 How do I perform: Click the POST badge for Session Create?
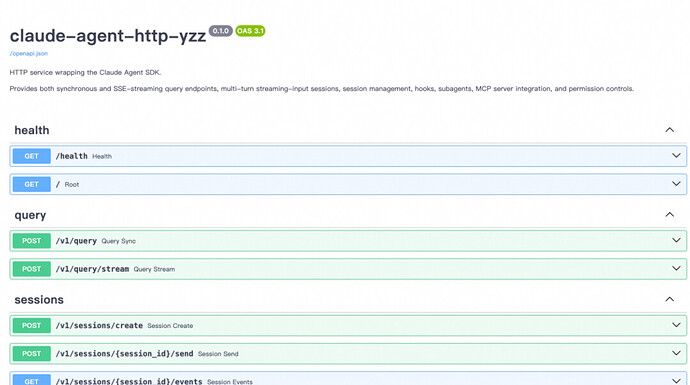click(x=31, y=326)
